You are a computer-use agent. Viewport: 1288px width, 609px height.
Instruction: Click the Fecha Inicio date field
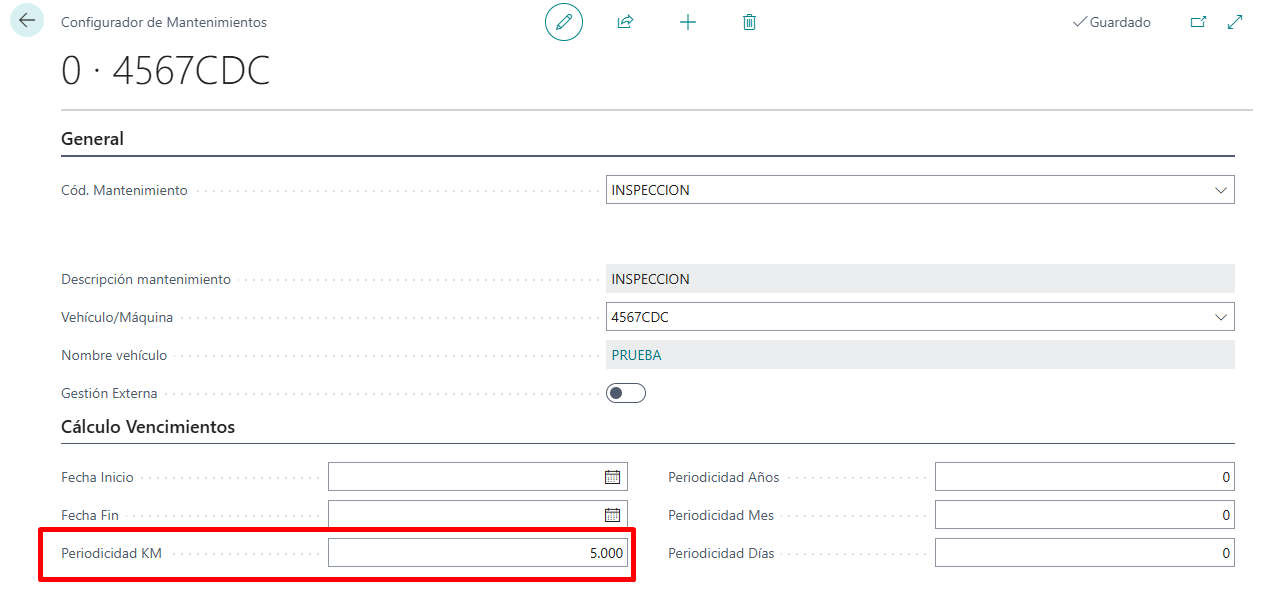click(x=478, y=477)
